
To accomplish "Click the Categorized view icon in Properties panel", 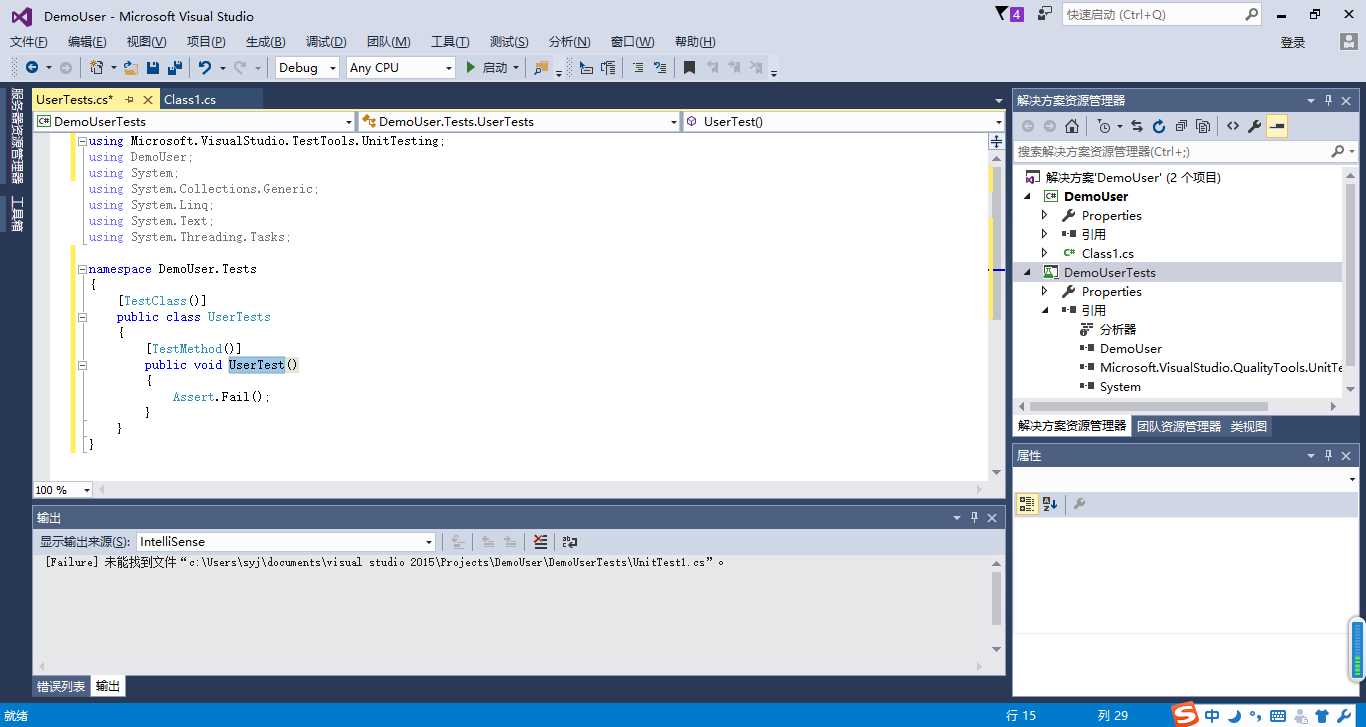I will coord(1027,504).
